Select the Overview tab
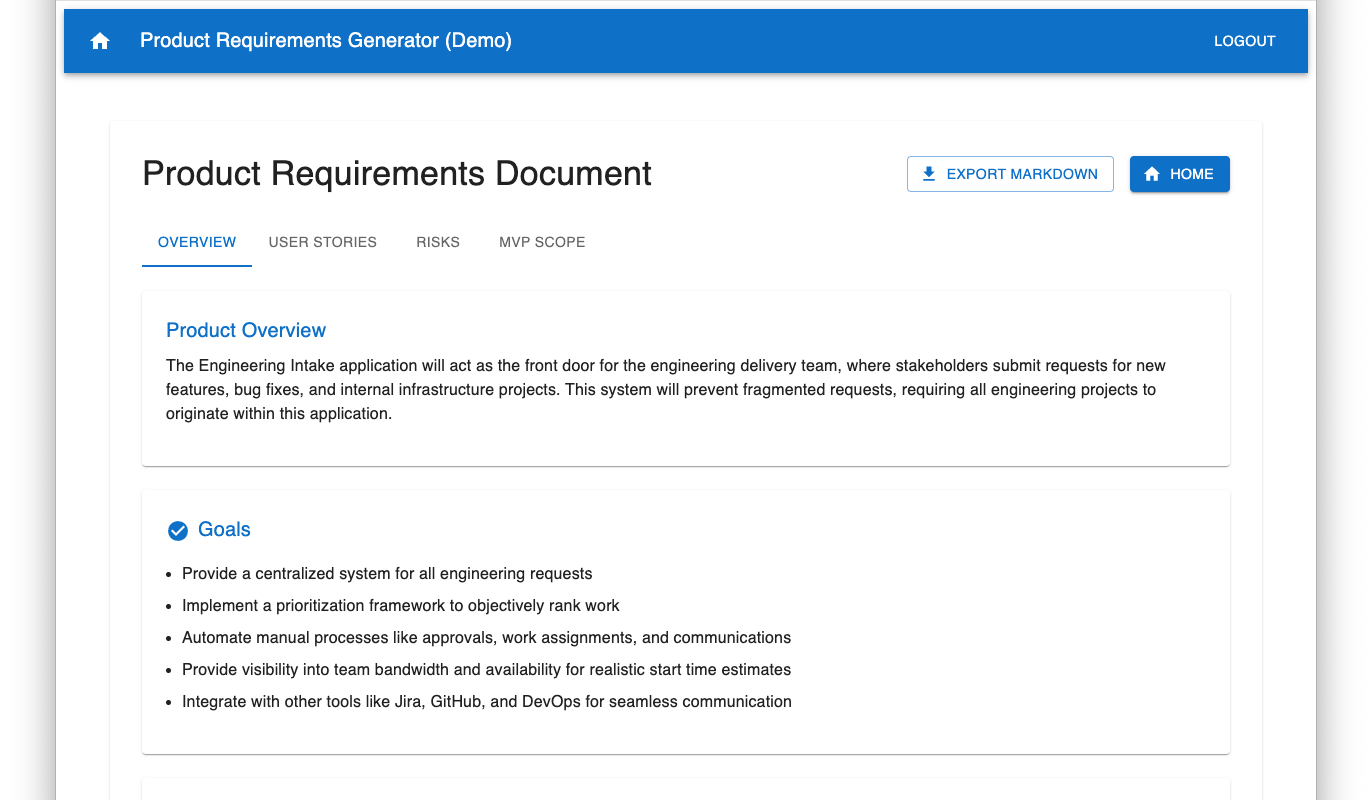 [x=197, y=242]
